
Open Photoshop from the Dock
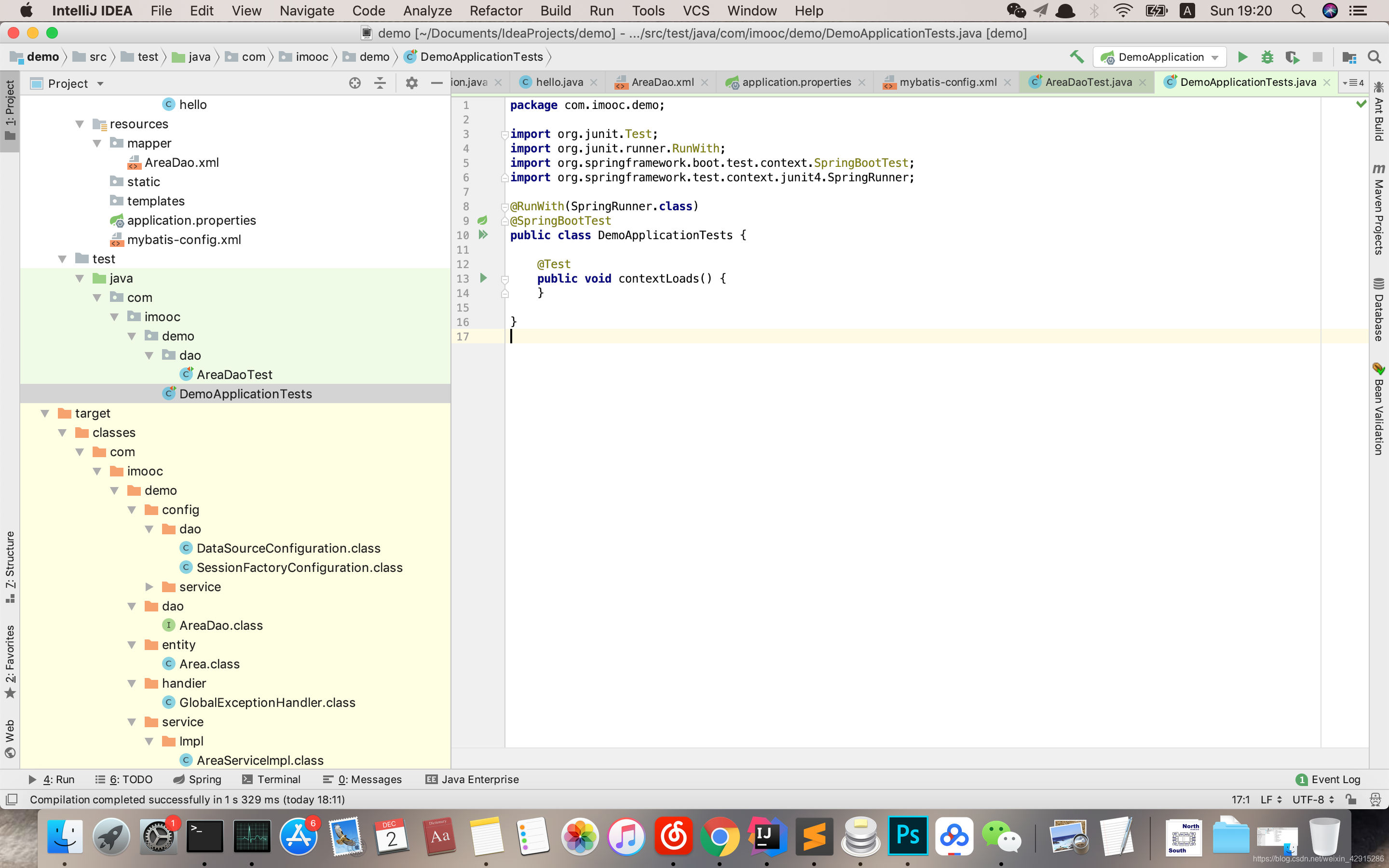point(908,836)
